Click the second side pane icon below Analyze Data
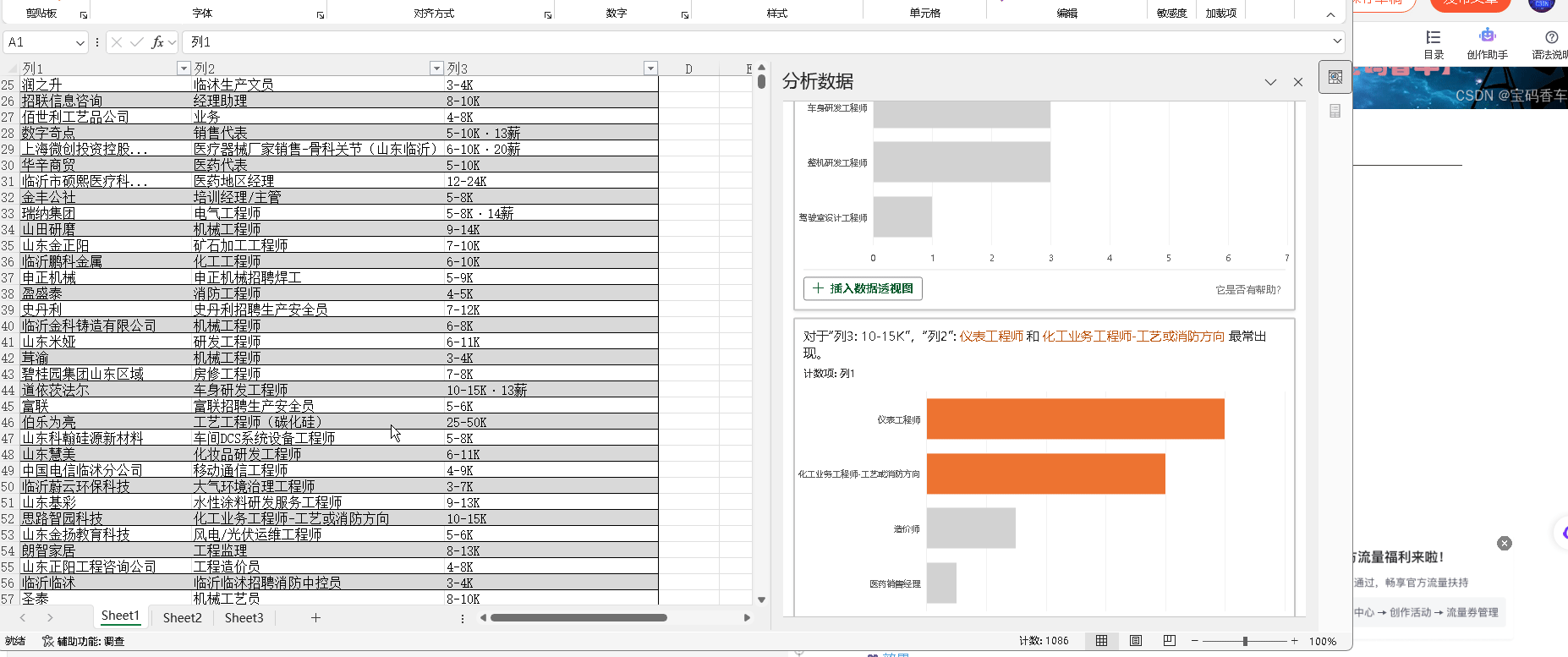Viewport: 1568px width, 657px height. click(1335, 111)
